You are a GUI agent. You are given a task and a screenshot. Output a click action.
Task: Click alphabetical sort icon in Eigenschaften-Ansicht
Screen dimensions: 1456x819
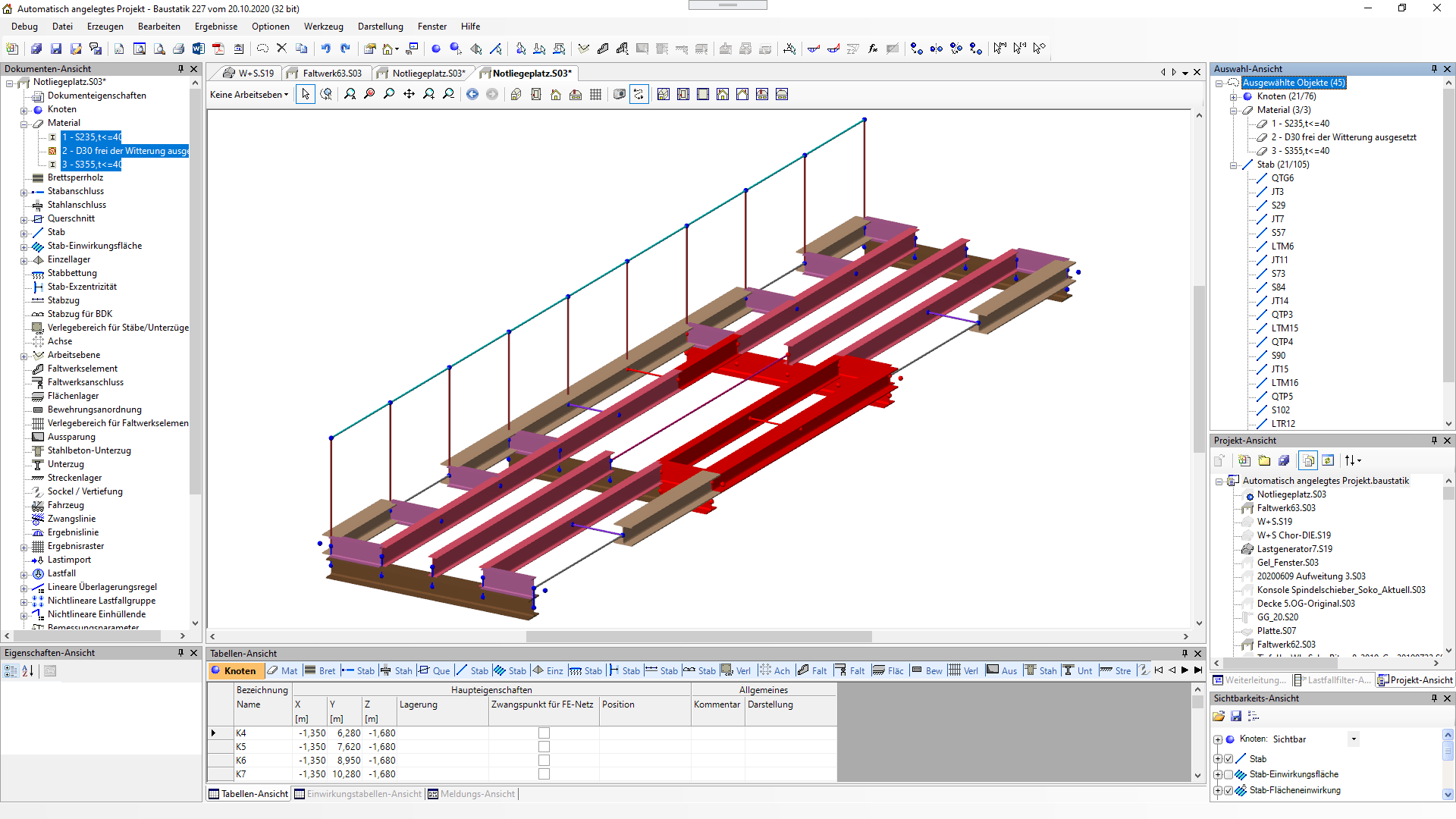point(29,671)
